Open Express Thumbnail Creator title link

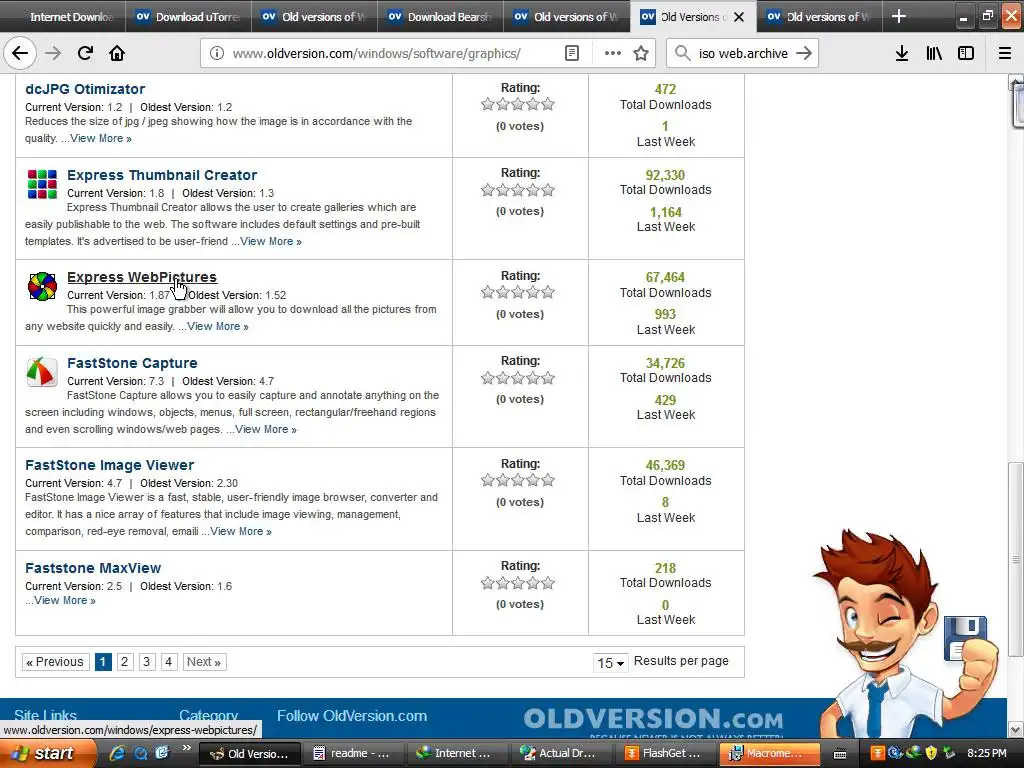tap(162, 175)
